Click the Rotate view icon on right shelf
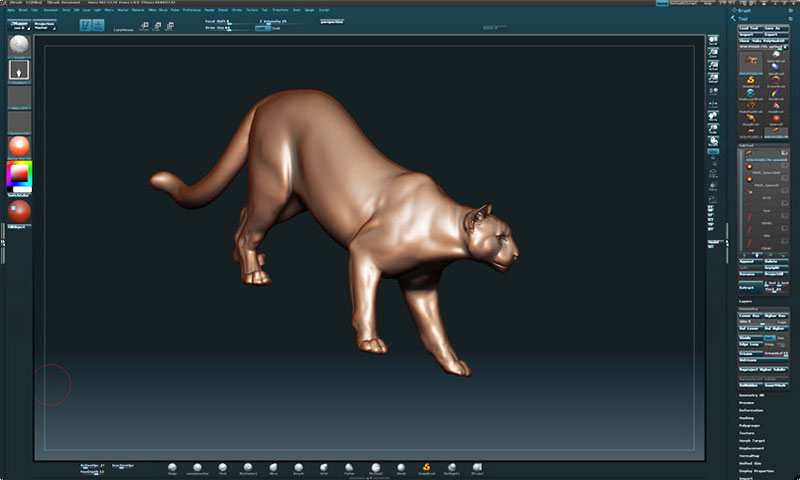 (x=713, y=142)
